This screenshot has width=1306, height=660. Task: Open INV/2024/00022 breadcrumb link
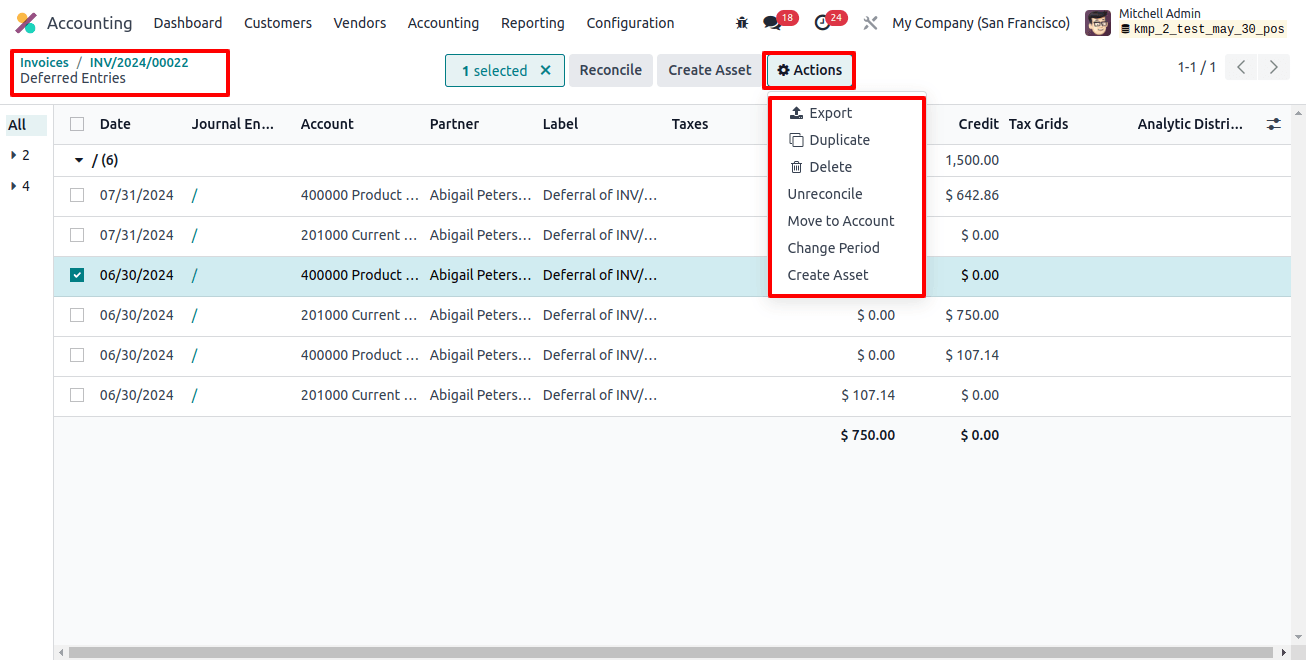[139, 62]
